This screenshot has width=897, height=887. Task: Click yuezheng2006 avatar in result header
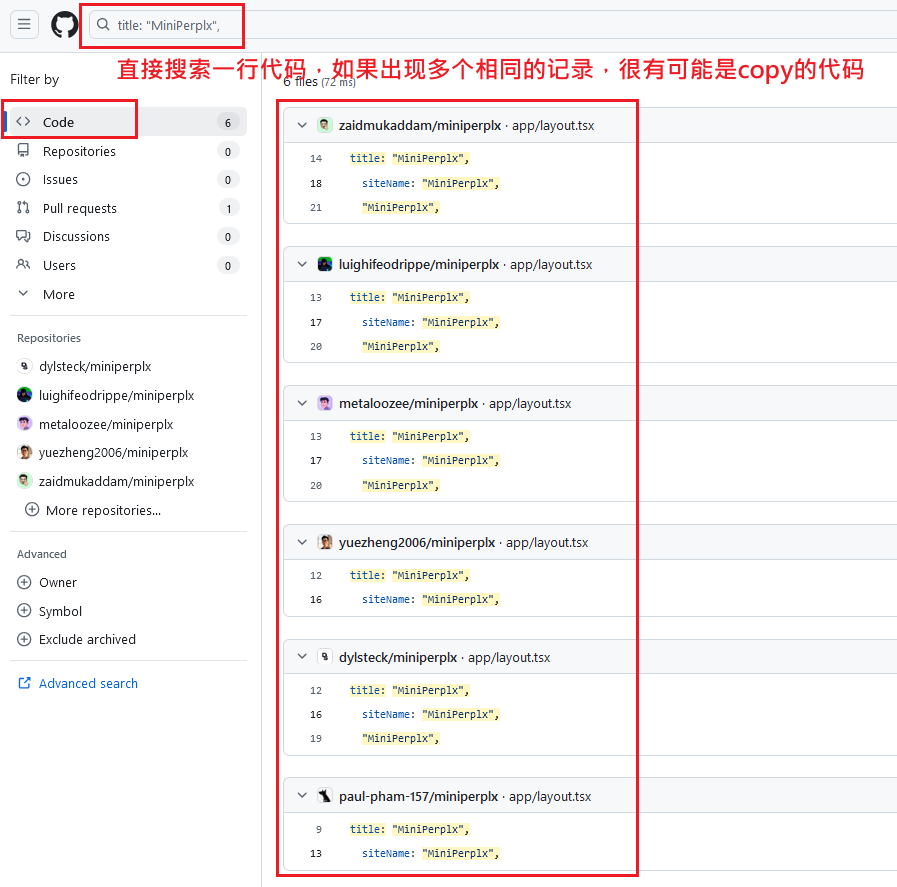[324, 542]
